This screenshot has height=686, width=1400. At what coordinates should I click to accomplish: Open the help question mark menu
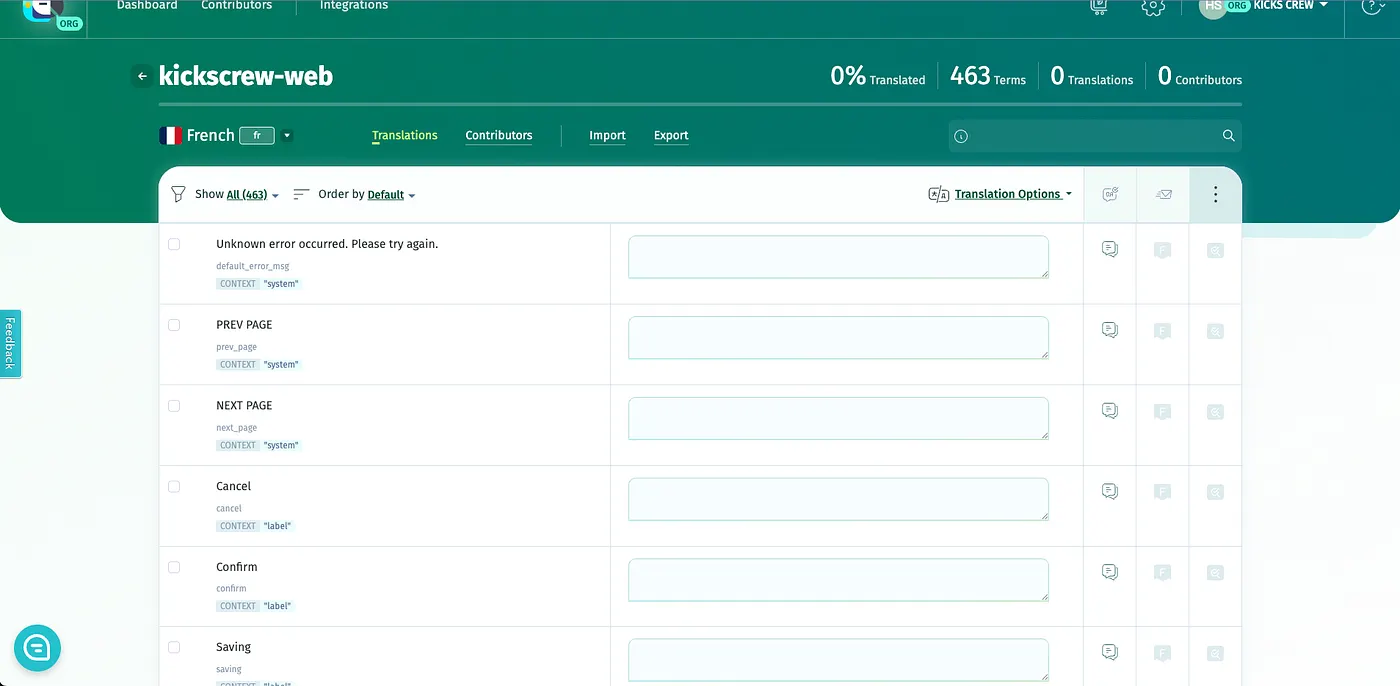pos(1374,6)
